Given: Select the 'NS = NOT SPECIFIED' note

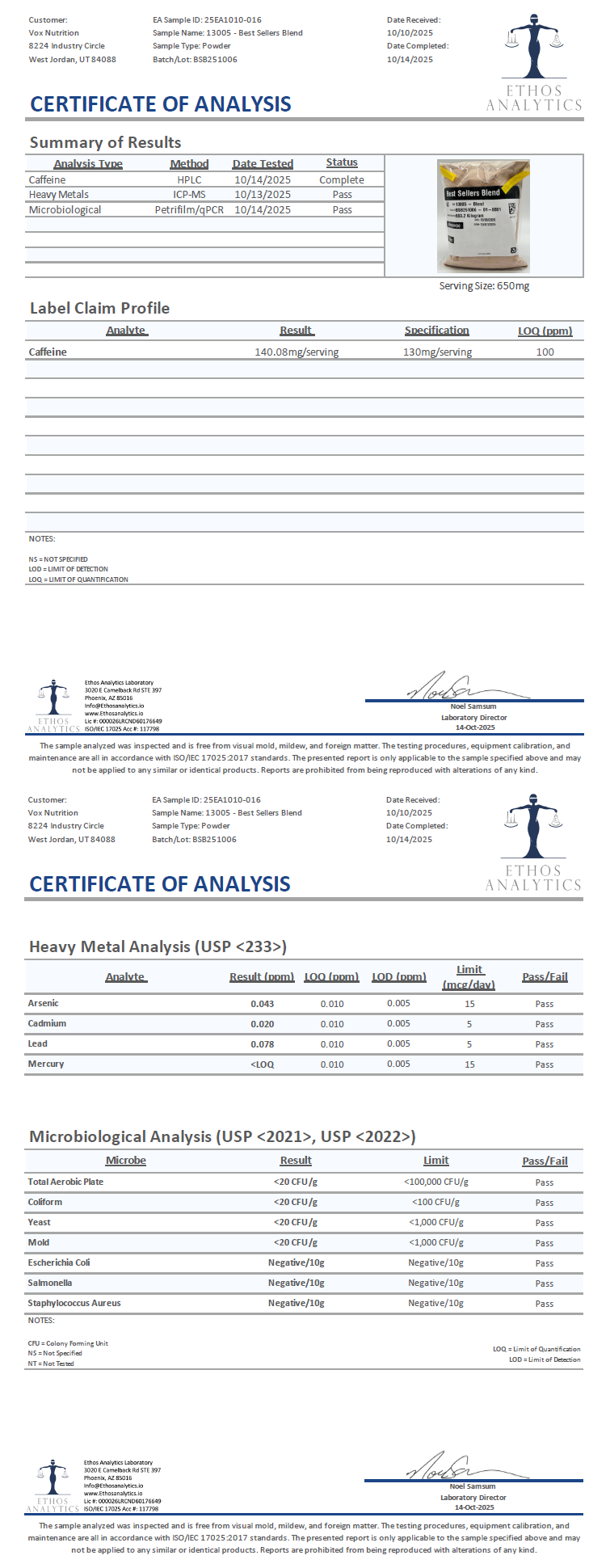Looking at the screenshot, I should coord(58,559).
